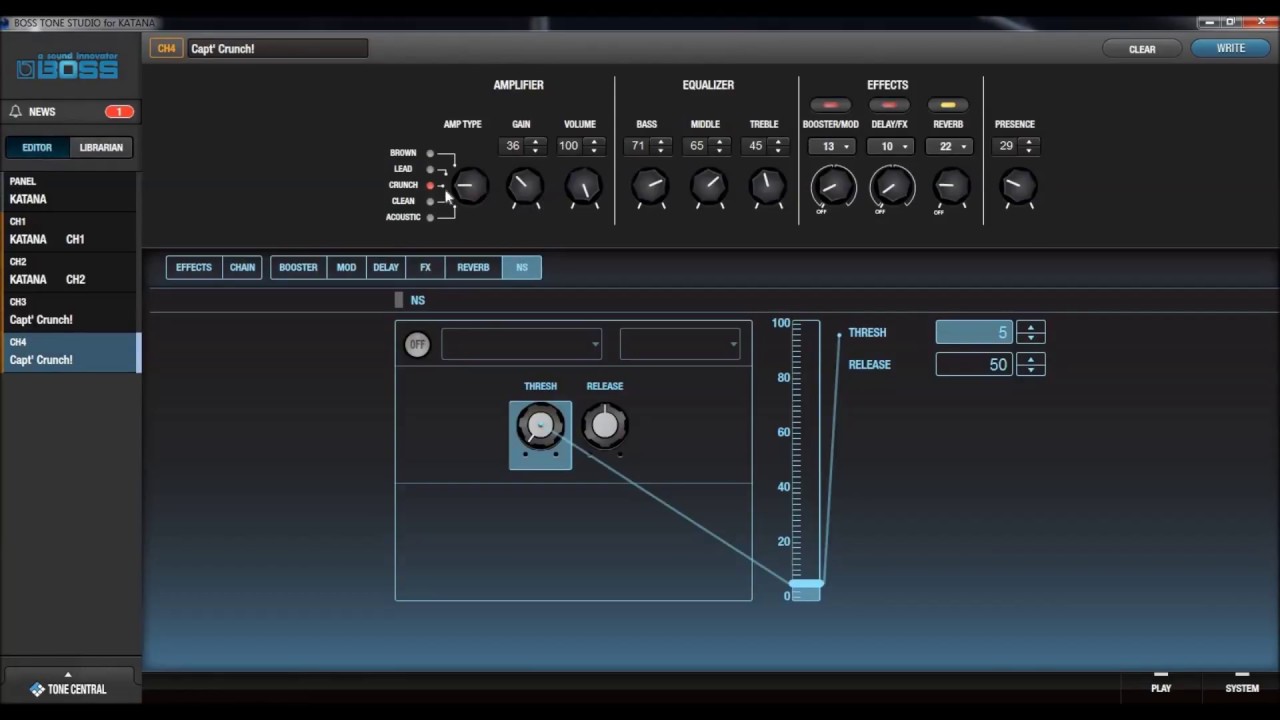Decrease NS Release value stepper
The image size is (1280, 720).
pos(1031,370)
